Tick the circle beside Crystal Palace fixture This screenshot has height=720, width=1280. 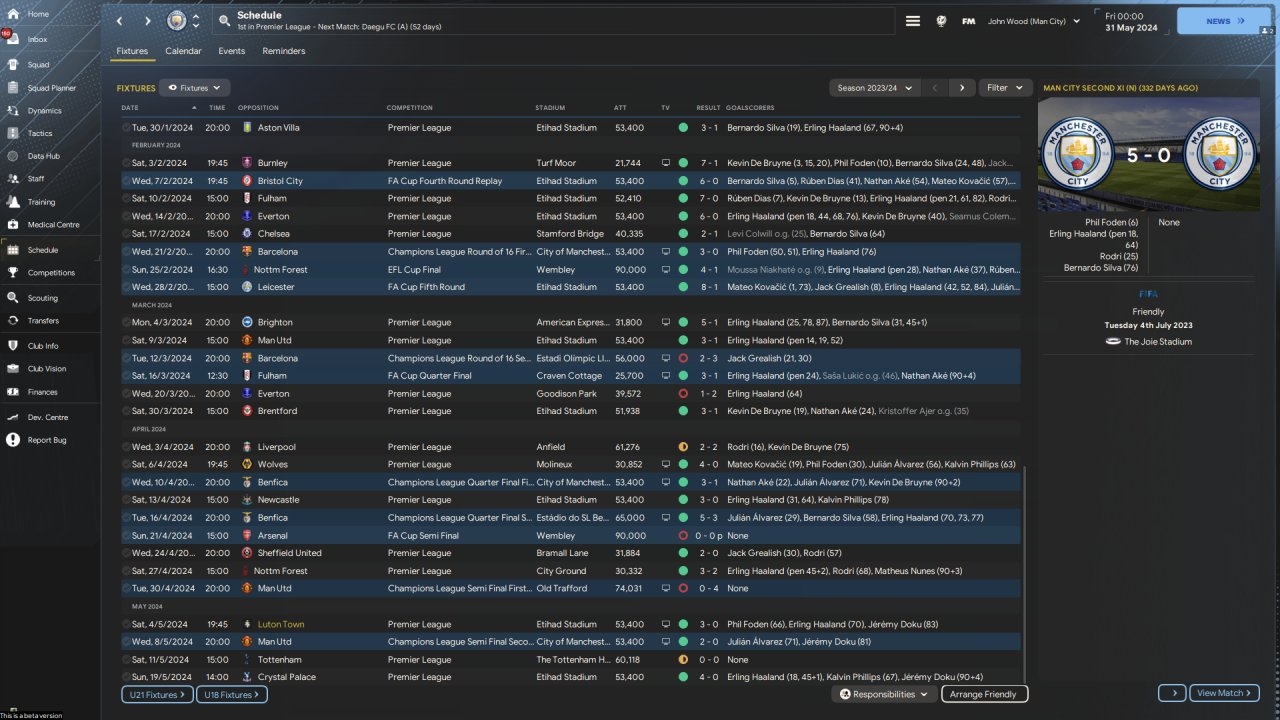(127, 677)
